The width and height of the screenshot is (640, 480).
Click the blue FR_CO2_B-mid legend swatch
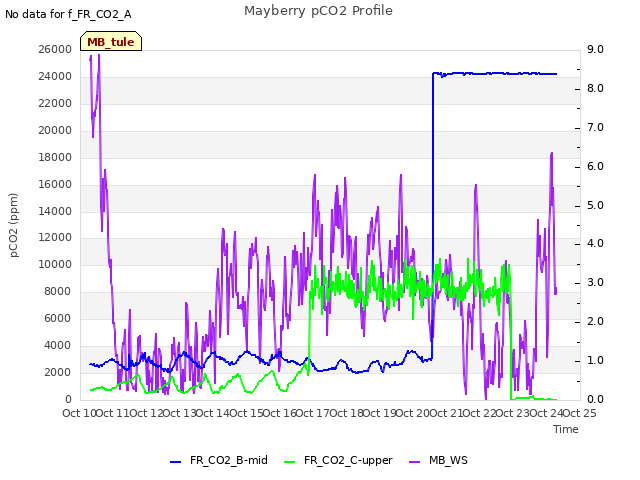pyautogui.click(x=176, y=462)
